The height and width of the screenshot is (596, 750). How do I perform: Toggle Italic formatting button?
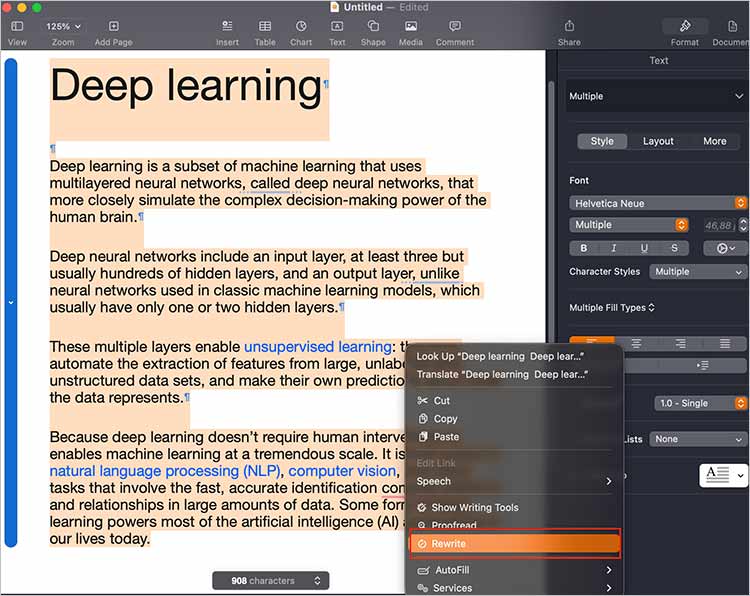click(x=614, y=248)
